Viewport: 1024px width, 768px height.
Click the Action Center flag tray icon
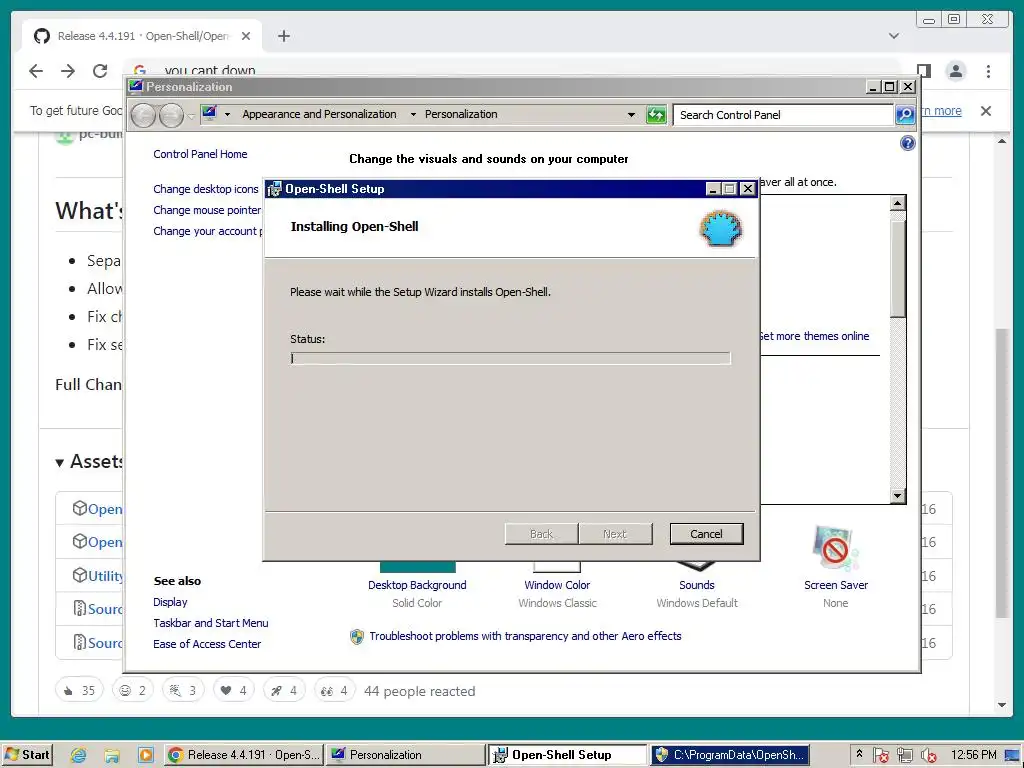(880, 756)
